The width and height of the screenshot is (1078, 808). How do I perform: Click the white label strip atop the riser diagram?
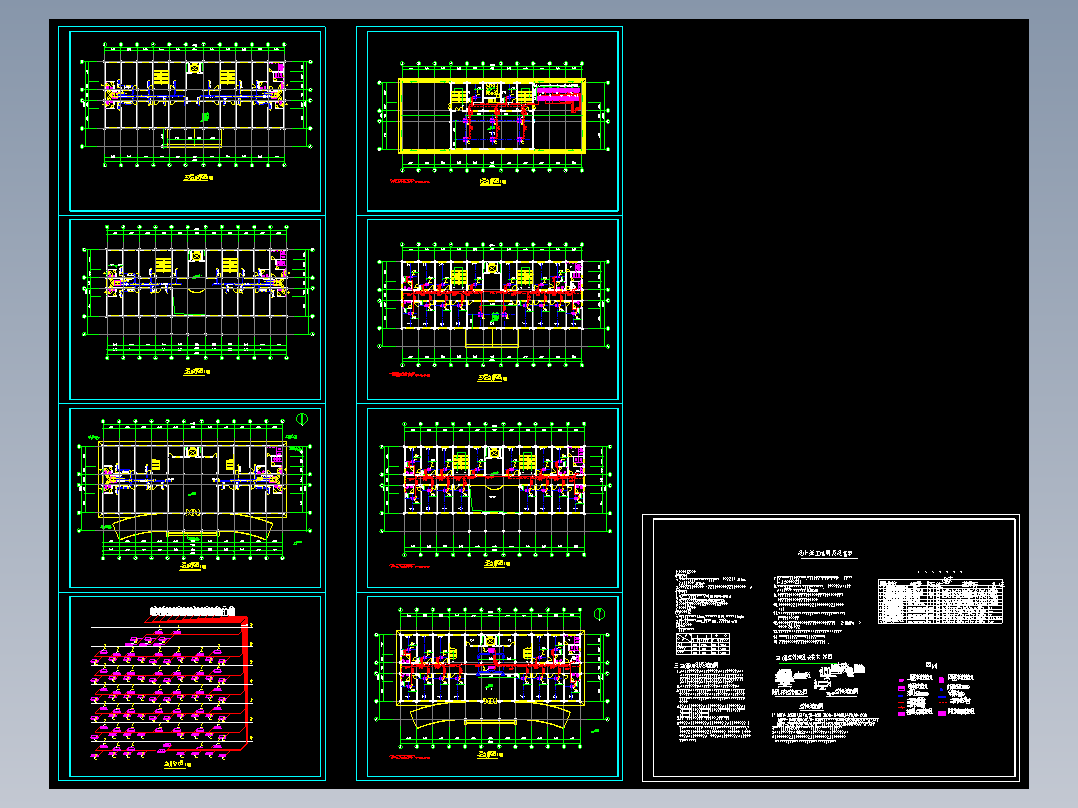click(x=192, y=611)
